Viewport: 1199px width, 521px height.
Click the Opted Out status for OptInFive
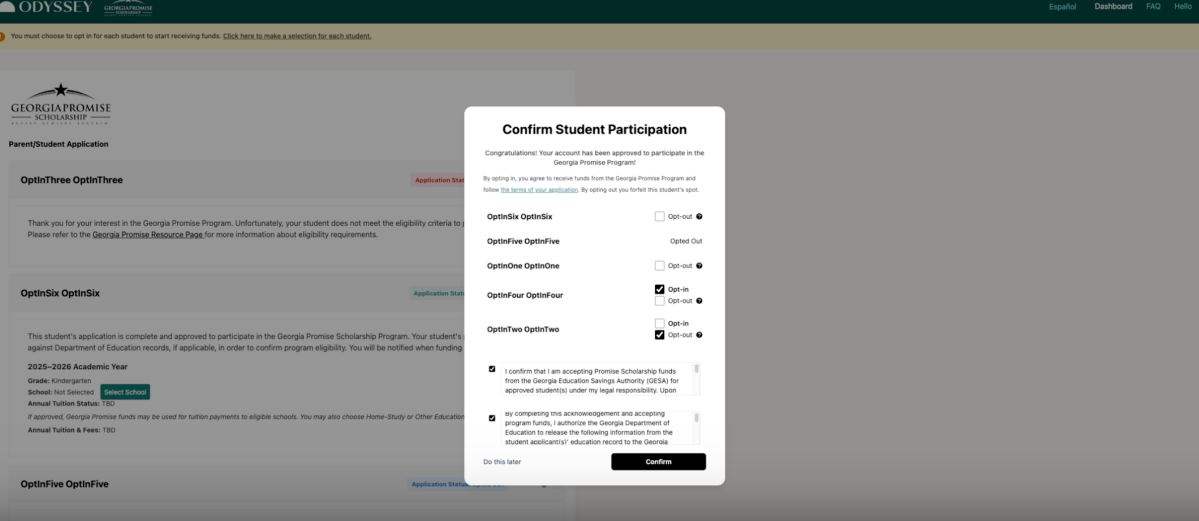point(686,241)
